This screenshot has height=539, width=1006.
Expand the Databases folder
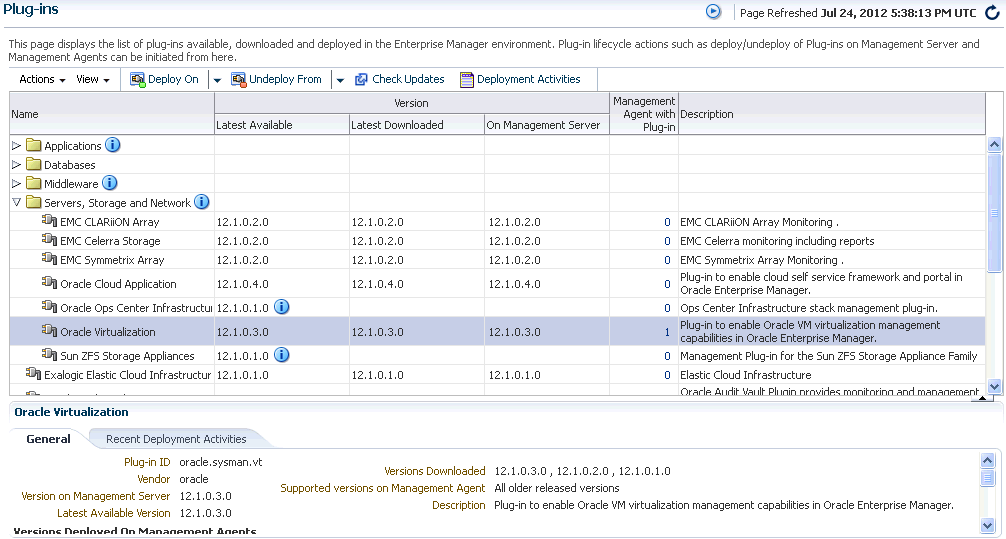point(17,165)
